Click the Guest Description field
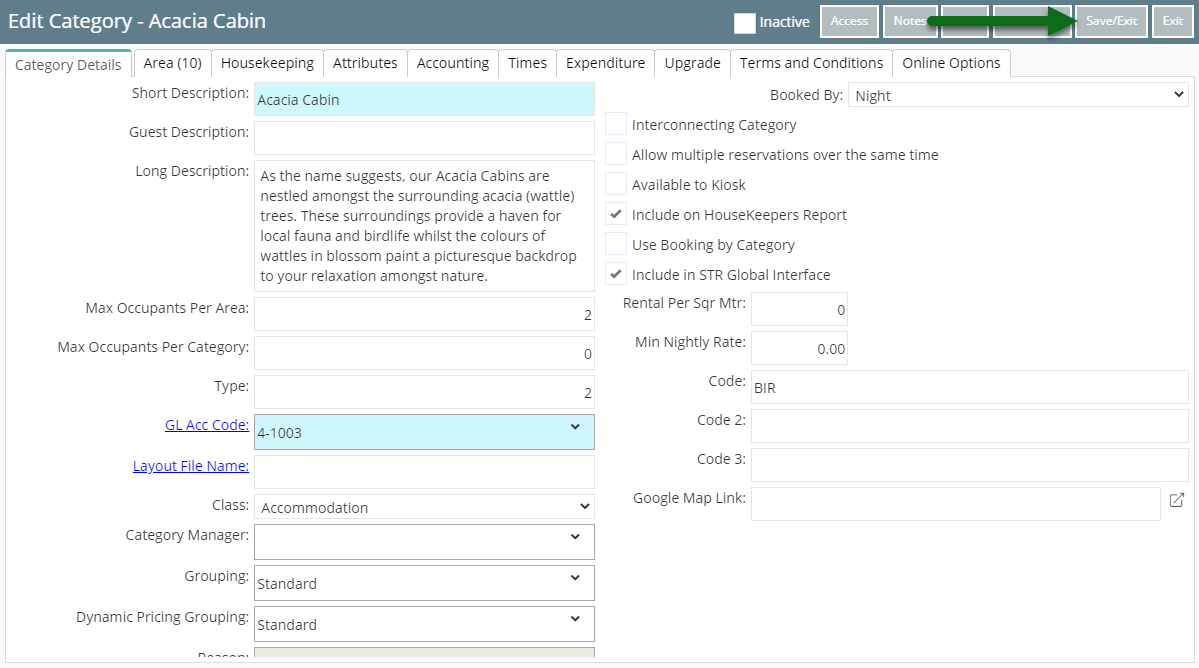 424,138
